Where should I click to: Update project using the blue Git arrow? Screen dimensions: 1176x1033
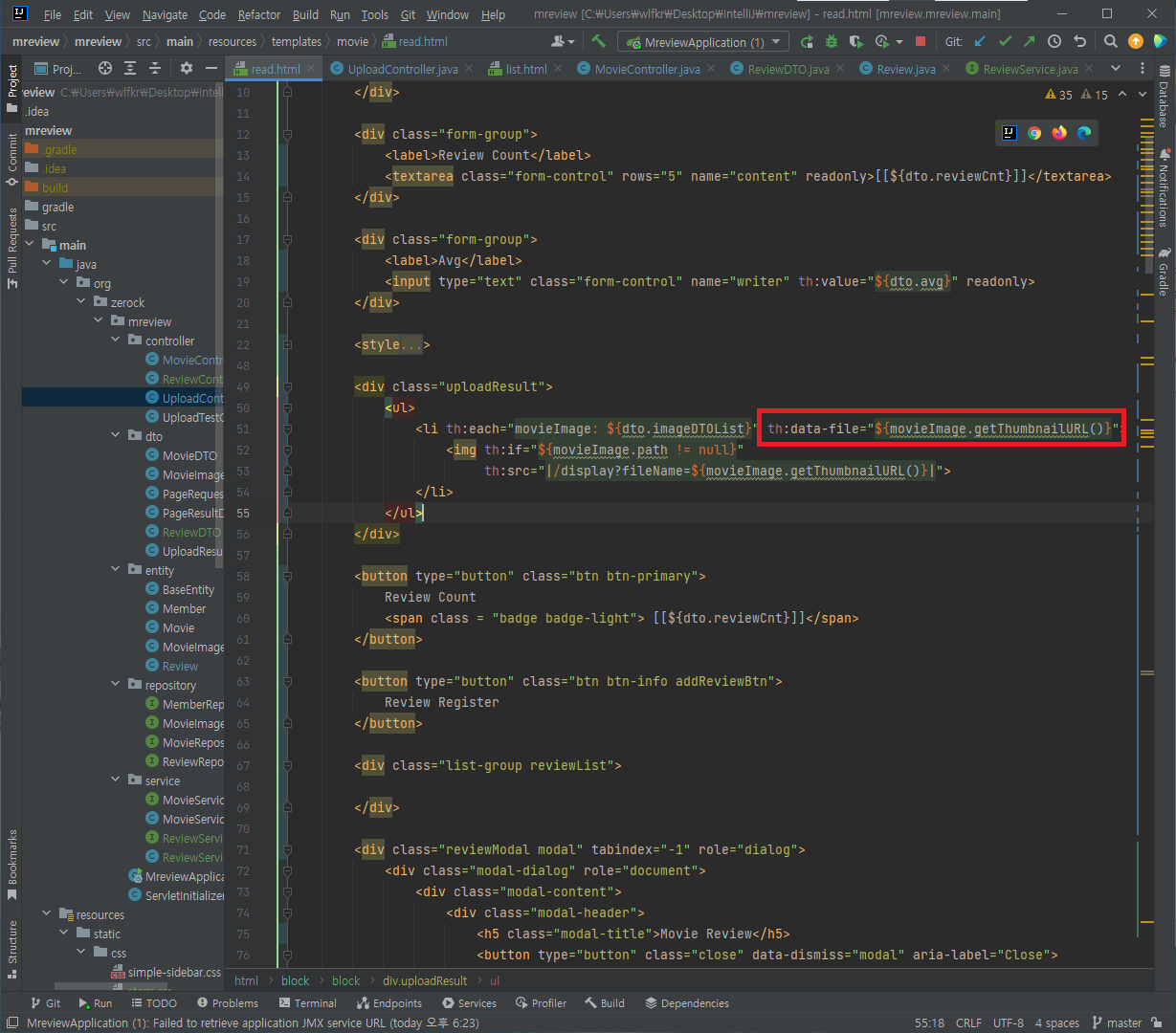point(980,42)
